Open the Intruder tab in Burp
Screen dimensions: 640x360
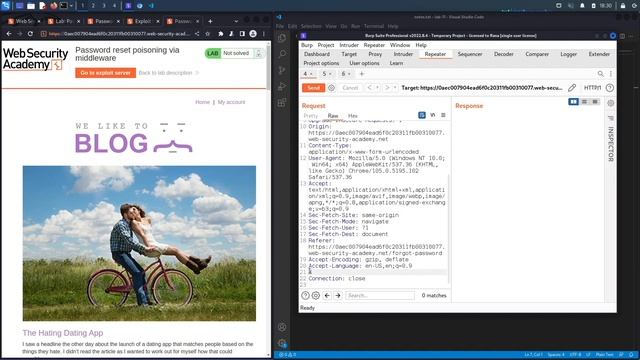click(x=403, y=54)
